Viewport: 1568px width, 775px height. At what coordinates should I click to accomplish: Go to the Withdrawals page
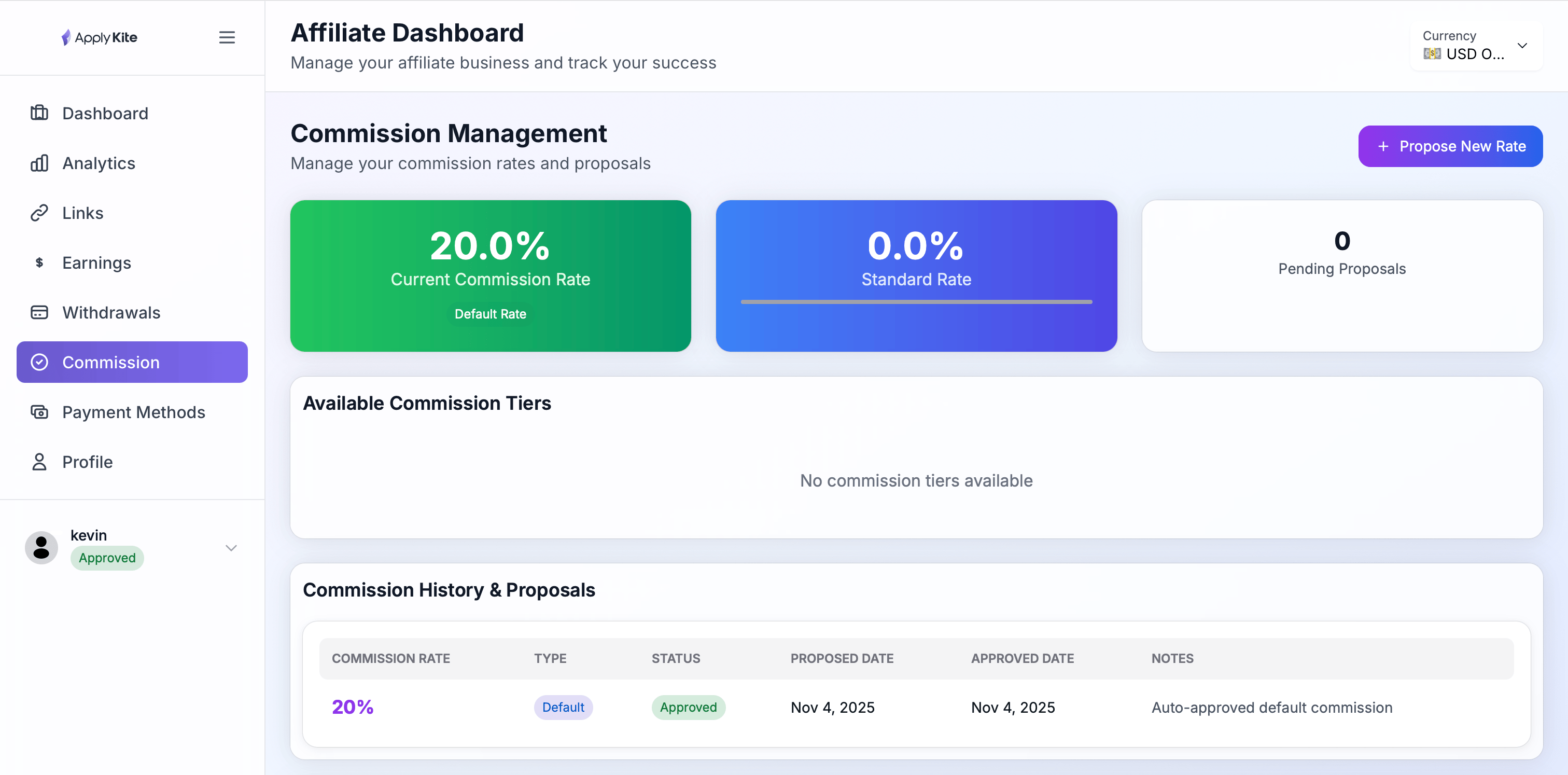coord(111,312)
